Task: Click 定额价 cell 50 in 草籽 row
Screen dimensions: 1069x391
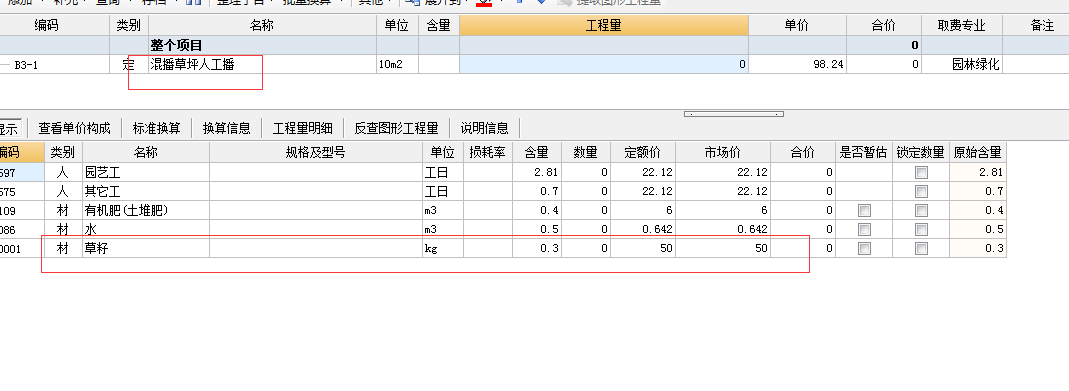Action: pyautogui.click(x=643, y=249)
